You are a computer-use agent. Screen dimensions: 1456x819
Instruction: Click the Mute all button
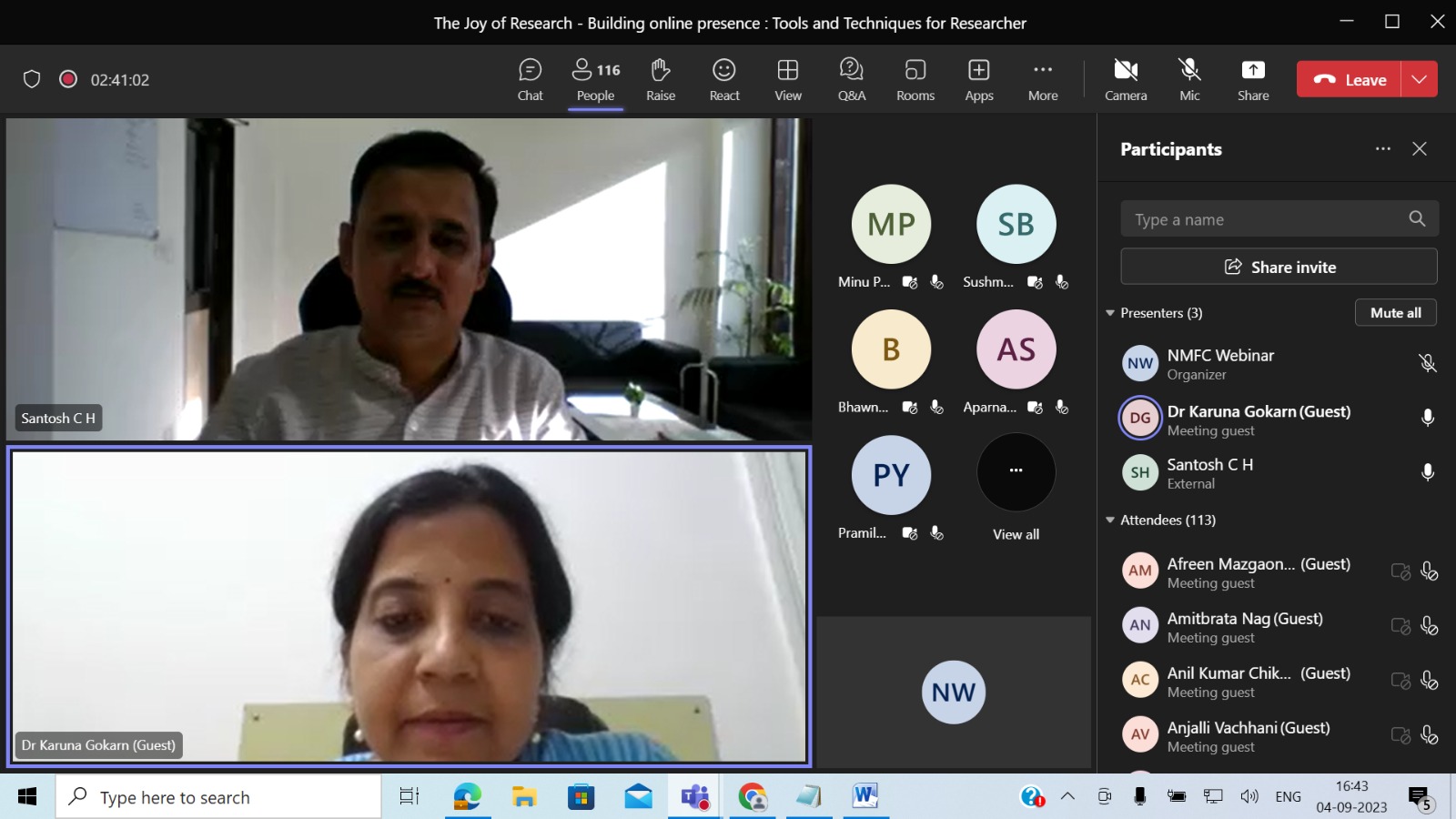tap(1395, 313)
